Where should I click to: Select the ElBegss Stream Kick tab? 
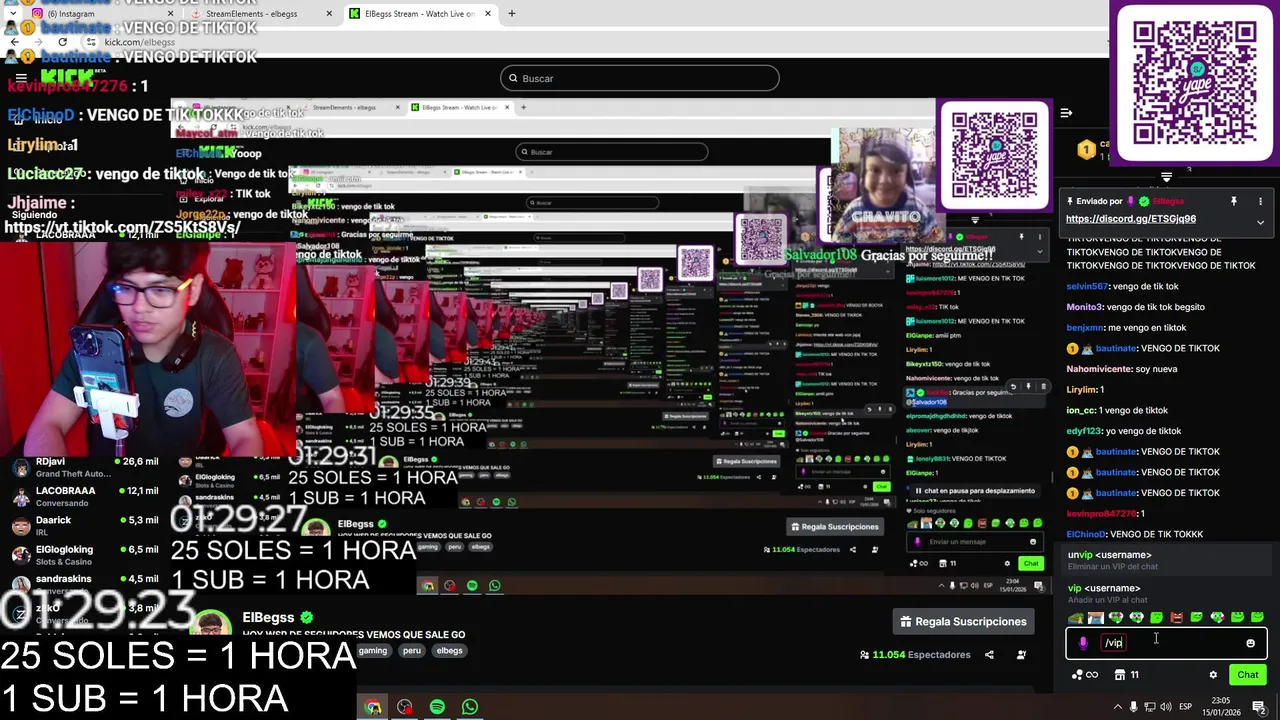(x=420, y=14)
